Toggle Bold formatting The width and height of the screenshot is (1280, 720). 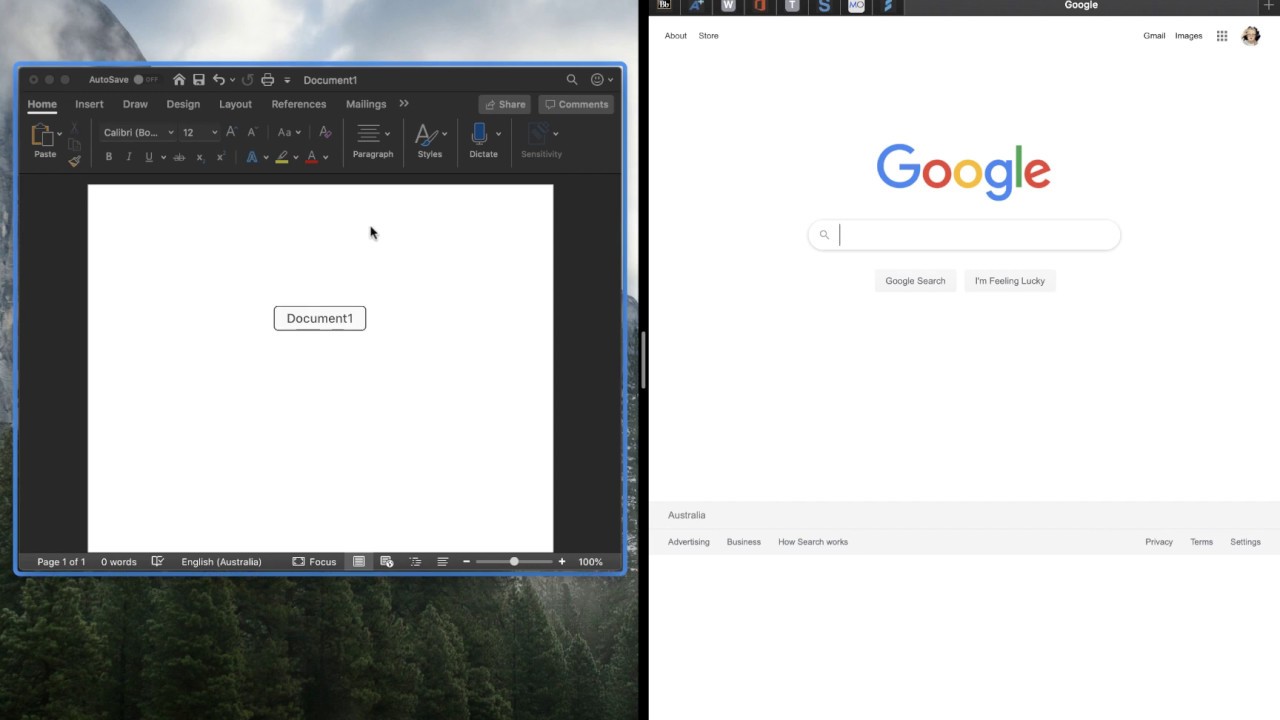pos(109,157)
